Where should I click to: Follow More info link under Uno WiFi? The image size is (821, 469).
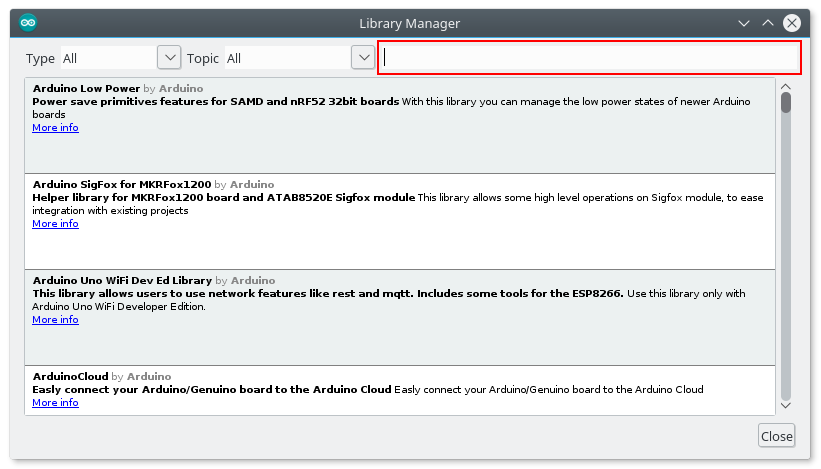pyautogui.click(x=55, y=320)
